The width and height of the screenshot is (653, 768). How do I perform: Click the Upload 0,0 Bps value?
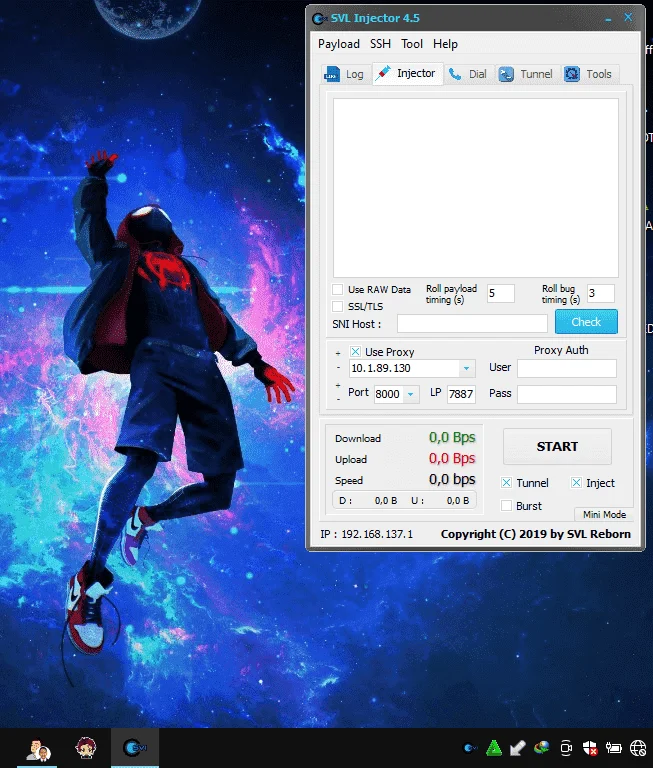pos(452,458)
